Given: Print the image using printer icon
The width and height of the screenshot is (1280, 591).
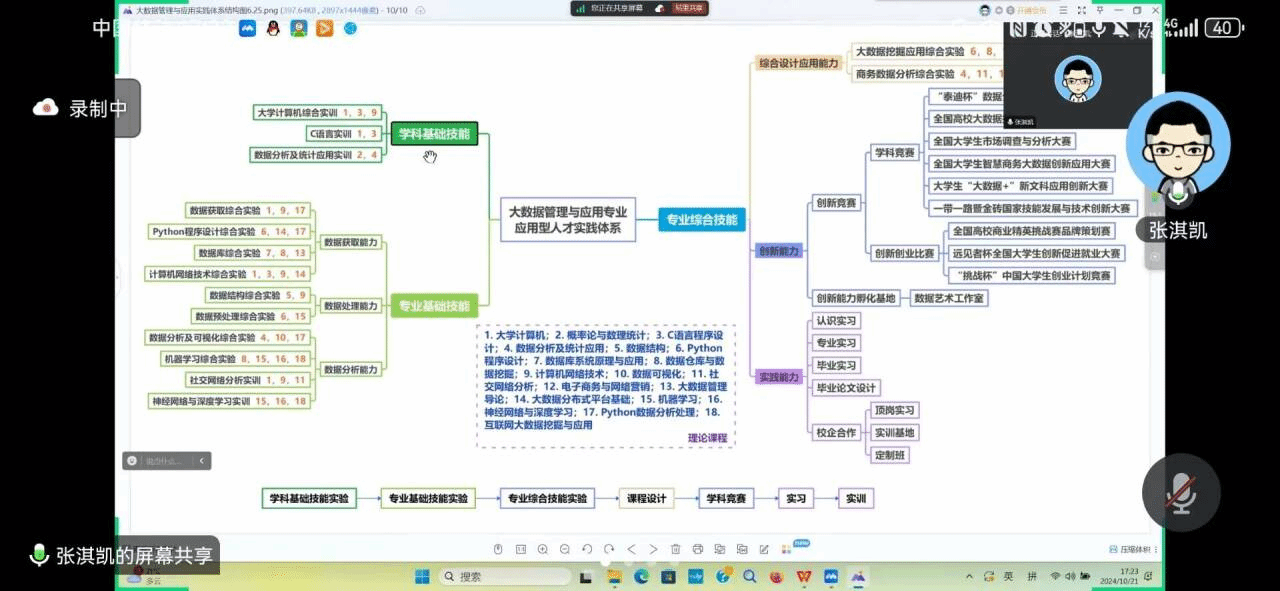Looking at the screenshot, I should [x=697, y=549].
